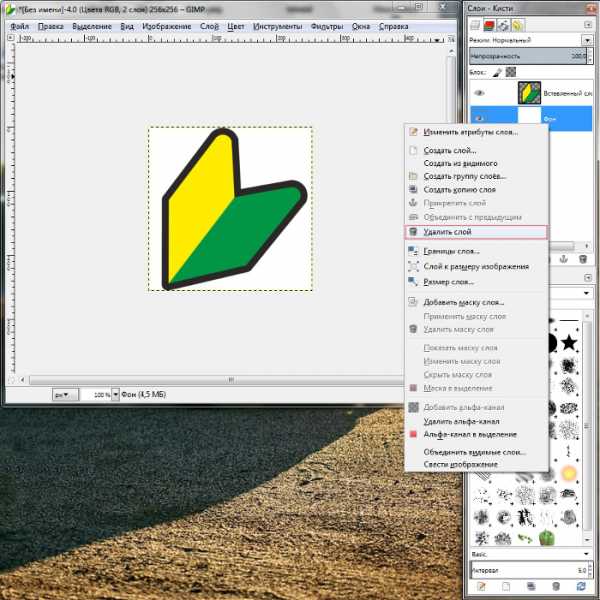Open the Справка menu

pos(393,26)
